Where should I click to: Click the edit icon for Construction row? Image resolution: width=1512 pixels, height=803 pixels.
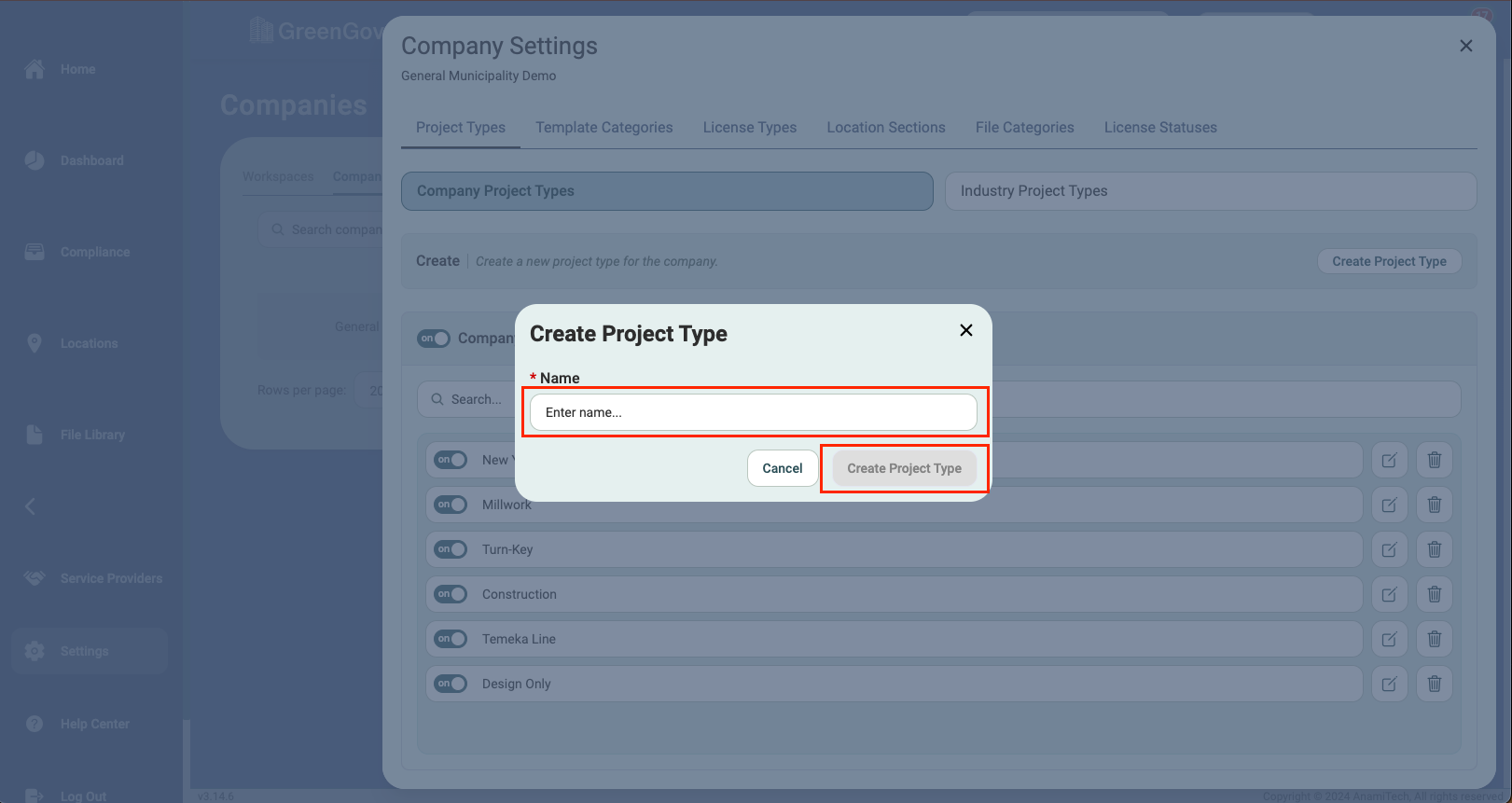point(1389,594)
